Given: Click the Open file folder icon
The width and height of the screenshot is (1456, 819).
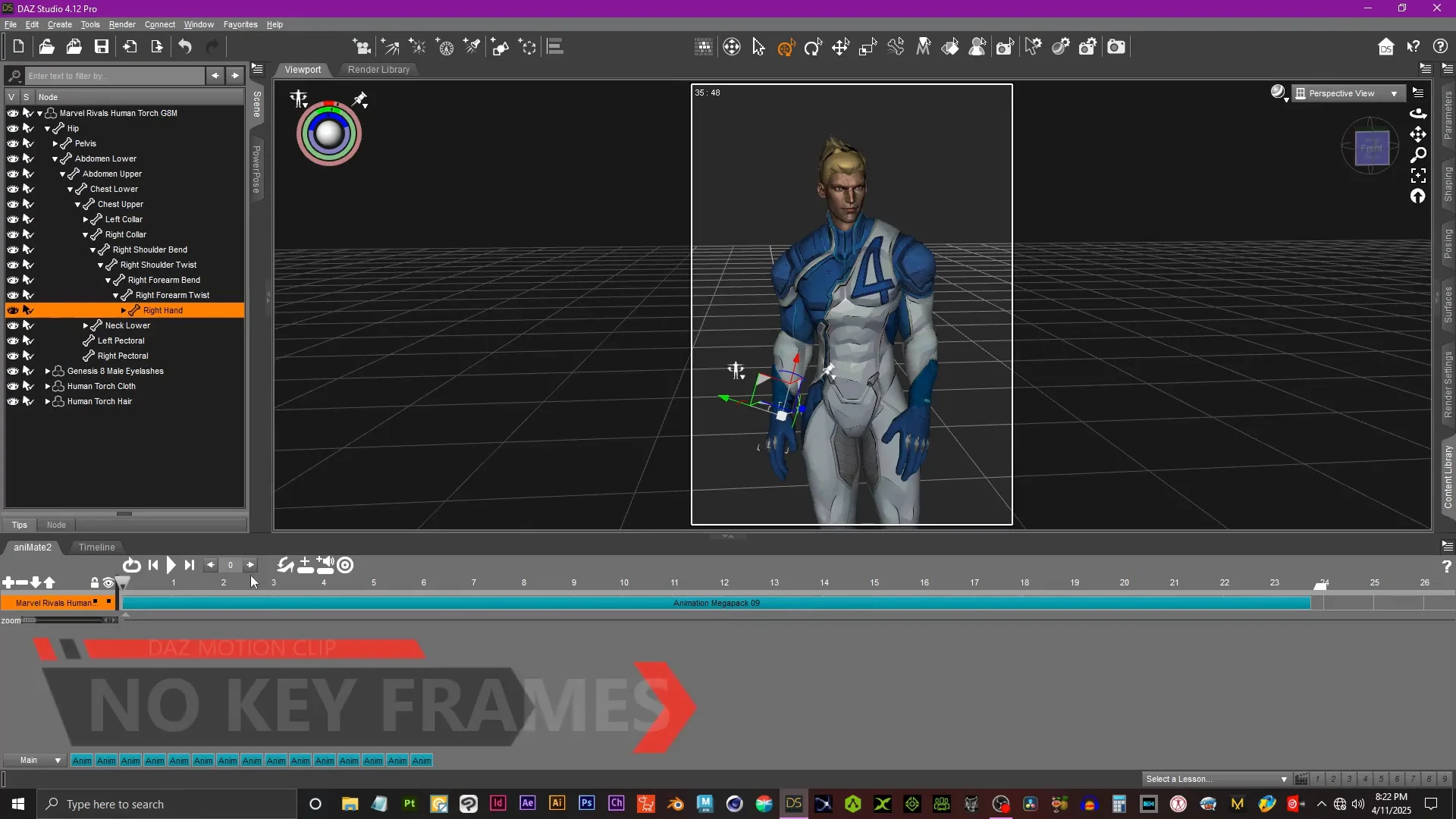Looking at the screenshot, I should click(46, 47).
